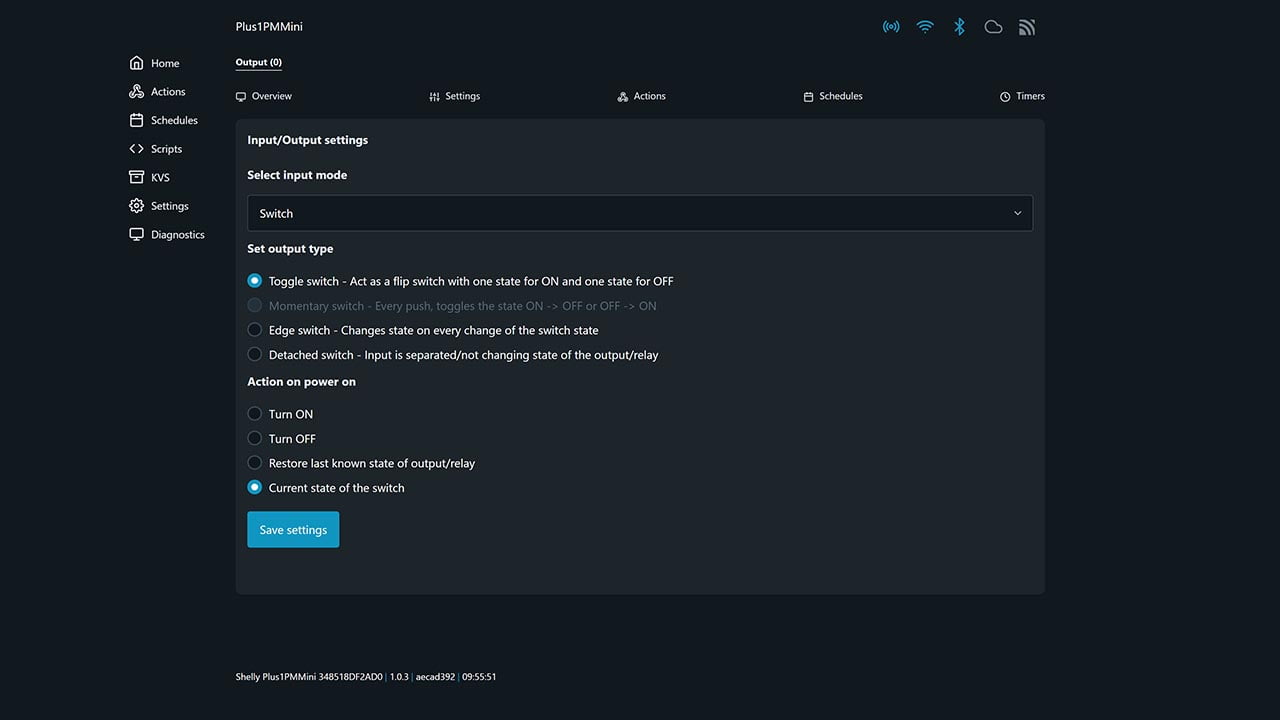
Task: Click the Home house icon in sidebar
Action: tap(137, 63)
